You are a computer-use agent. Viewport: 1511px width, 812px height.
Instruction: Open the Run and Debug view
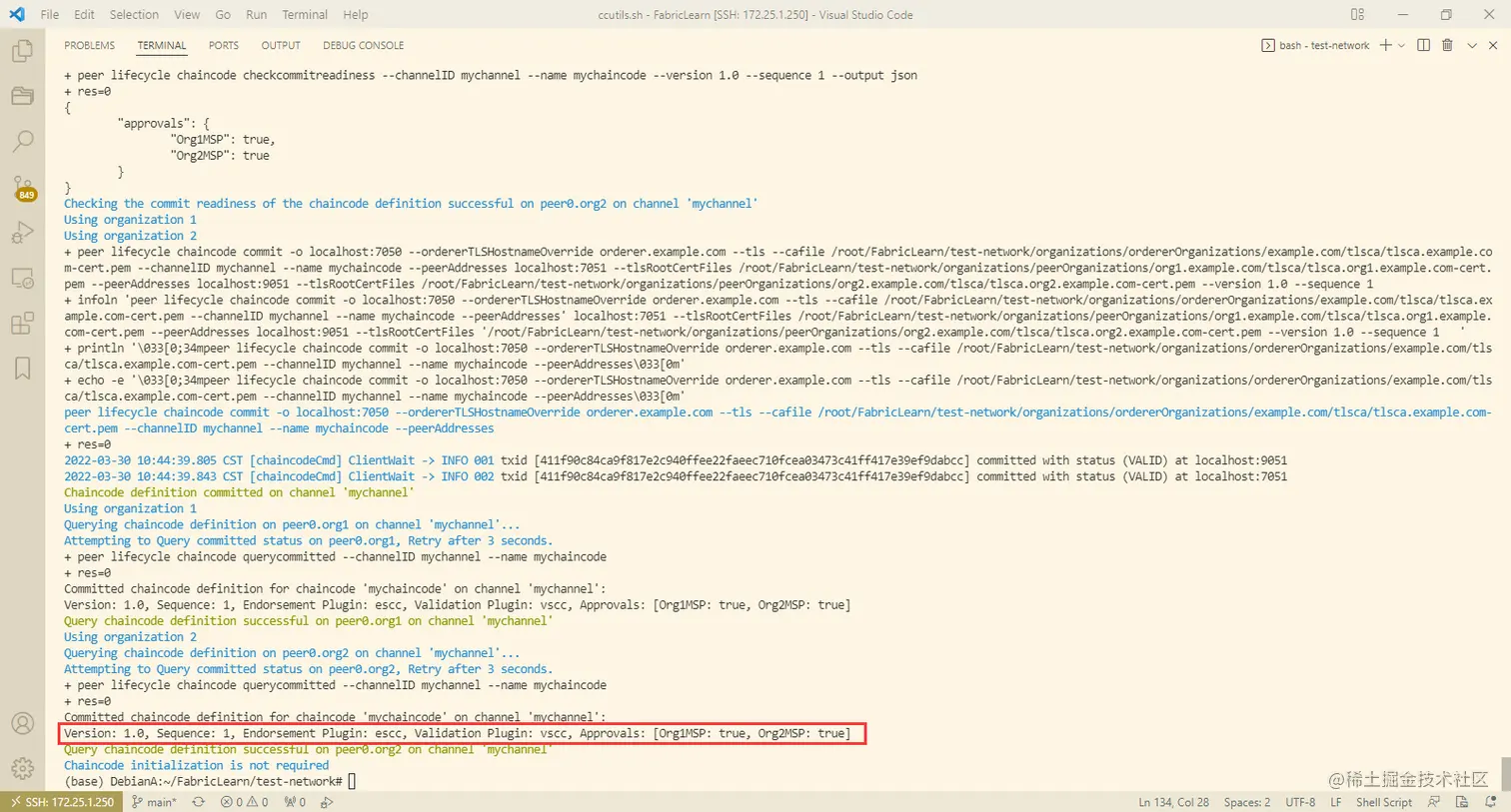point(22,233)
